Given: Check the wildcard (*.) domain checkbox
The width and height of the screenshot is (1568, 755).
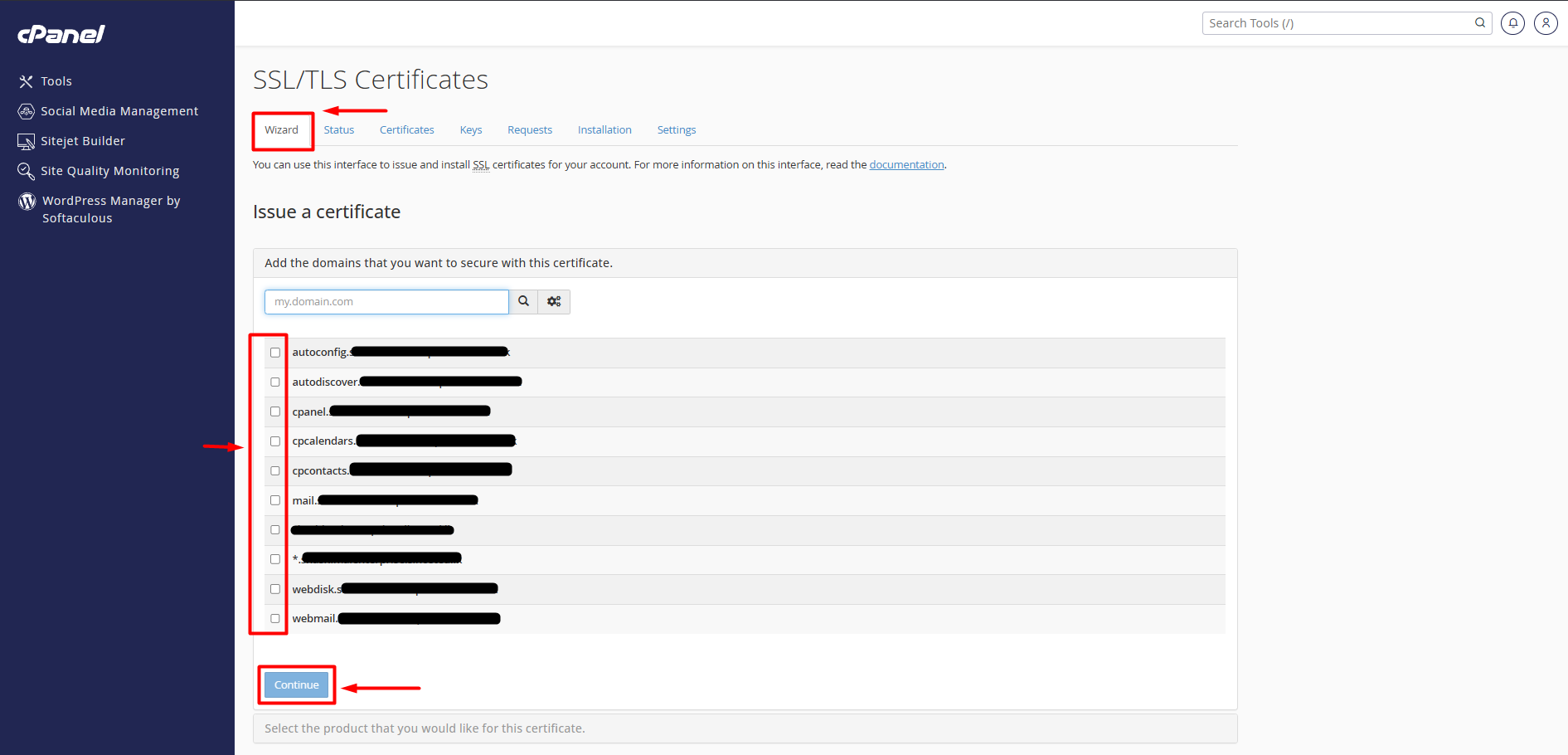Looking at the screenshot, I should click(275, 559).
